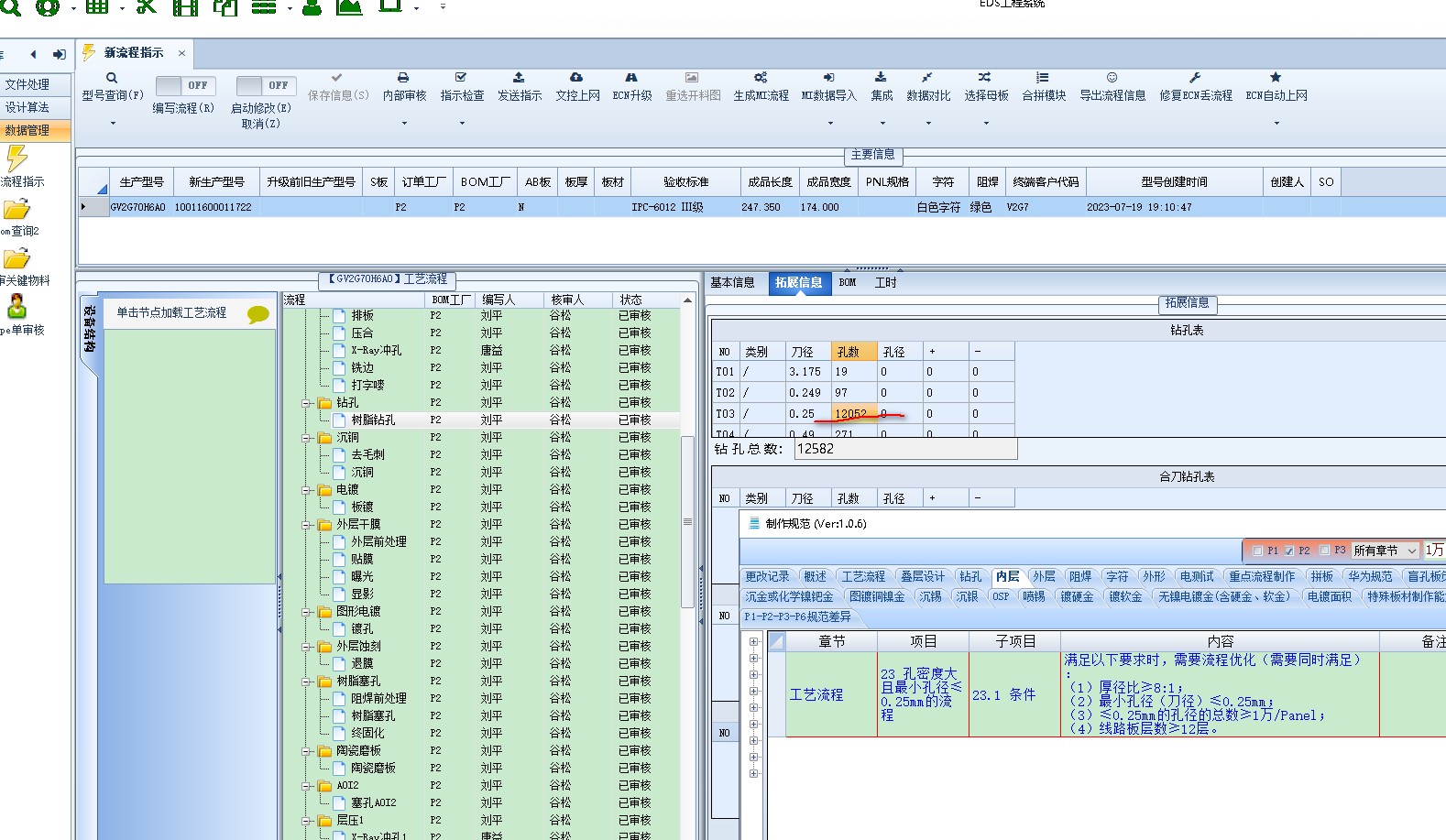Collapse the 树脂塞孔 tree folder

click(308, 682)
